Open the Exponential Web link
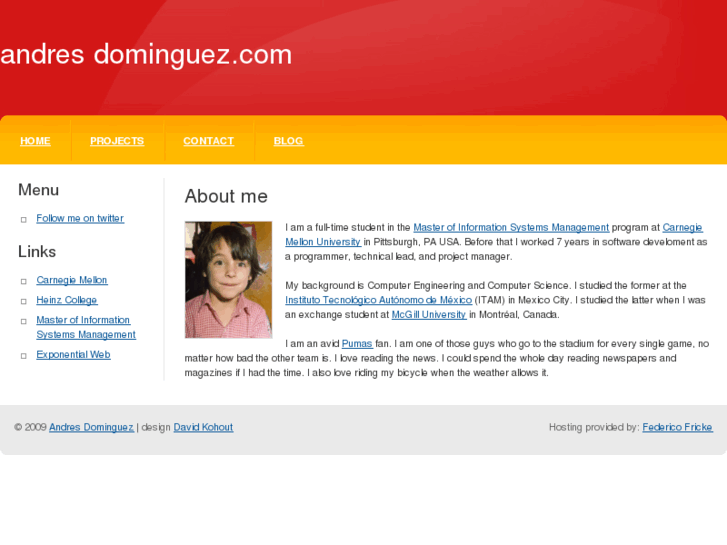 (x=73, y=355)
